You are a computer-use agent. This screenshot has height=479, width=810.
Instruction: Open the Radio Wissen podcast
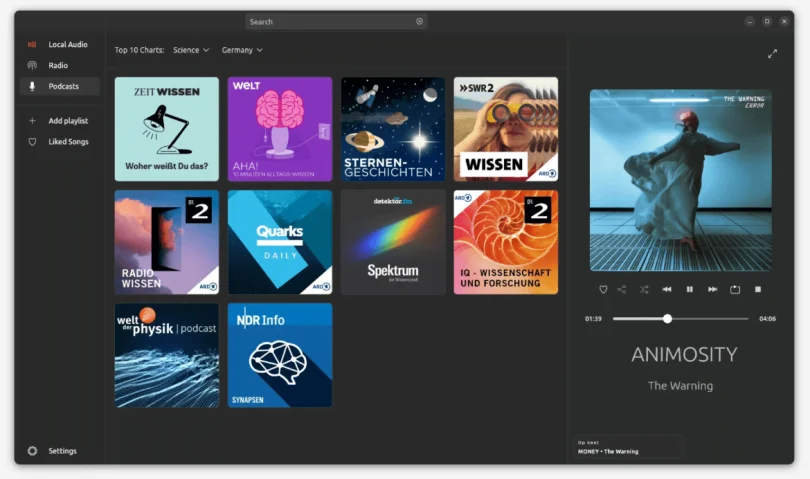167,242
